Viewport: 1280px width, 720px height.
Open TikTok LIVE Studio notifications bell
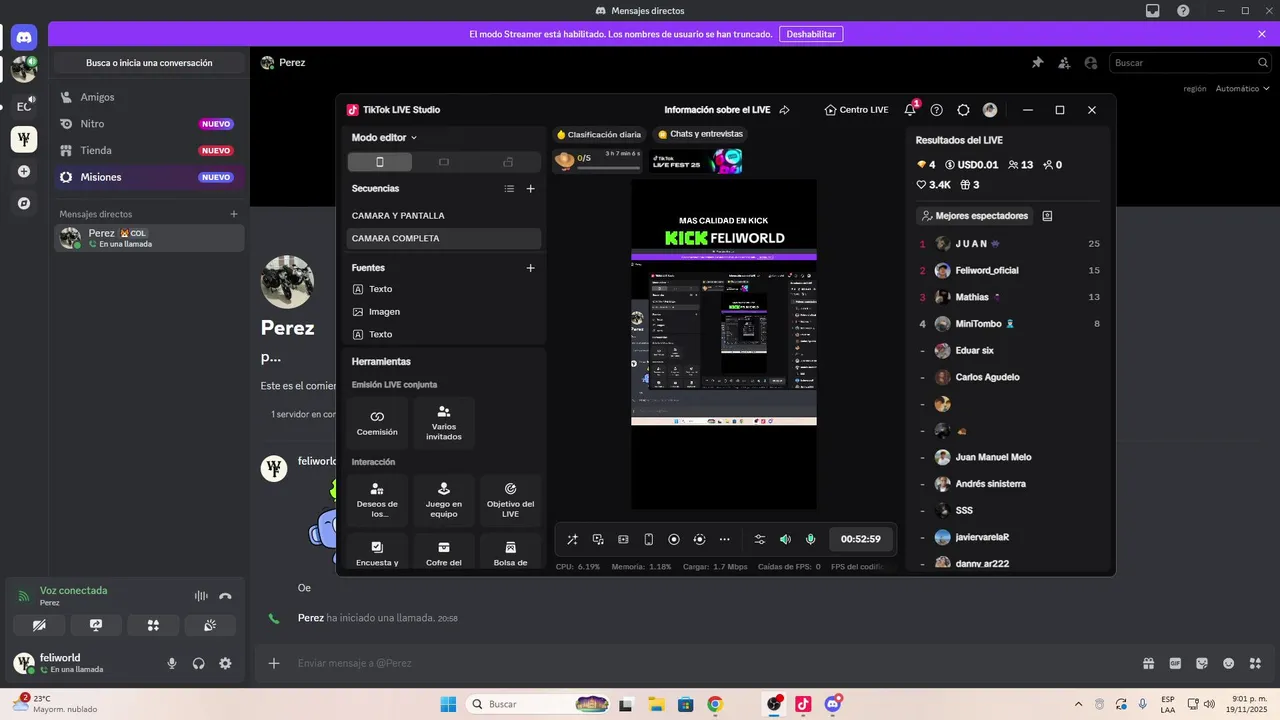pos(910,110)
